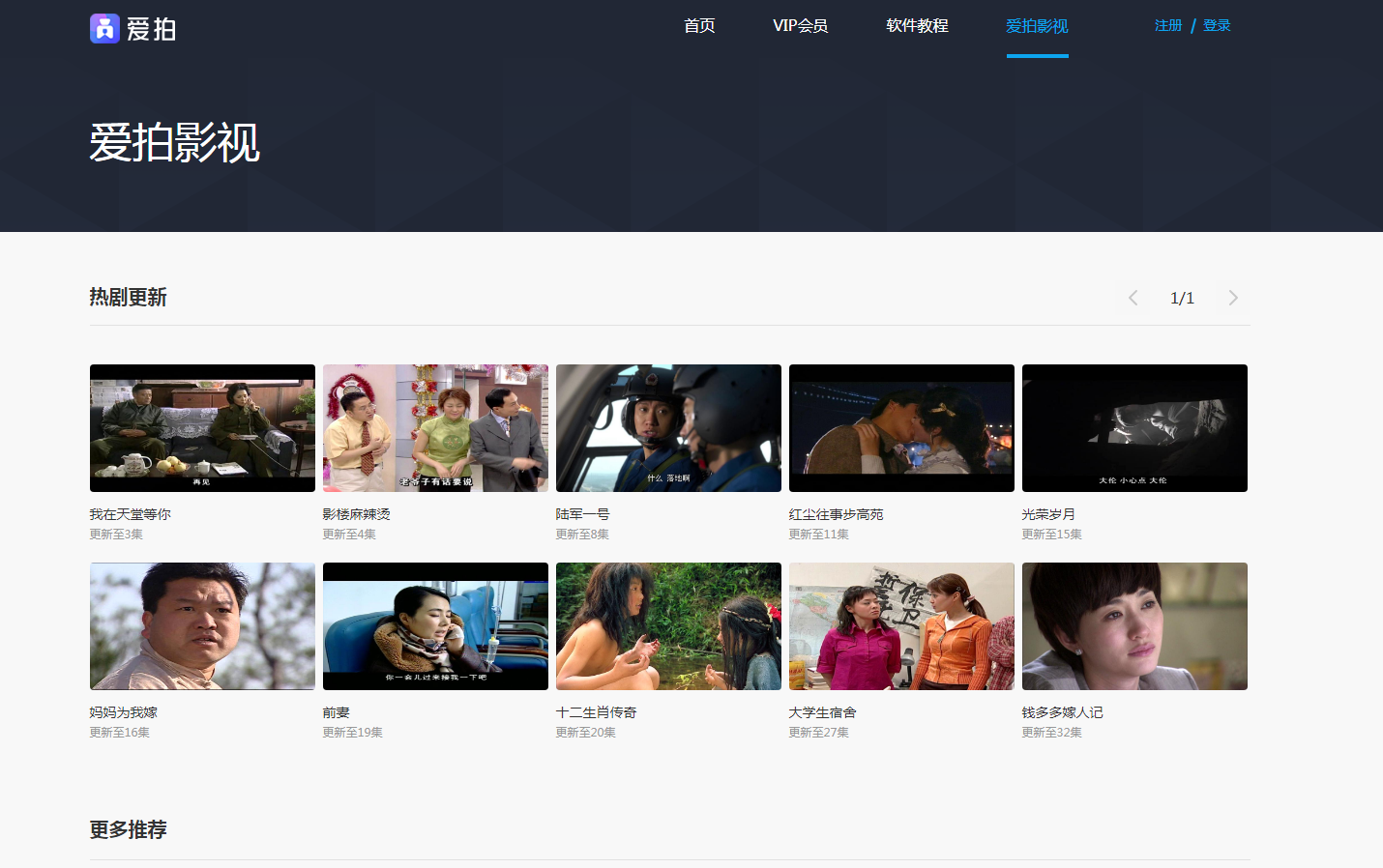1383x868 pixels.
Task: Play 陆军一号 from its thumbnail
Action: tap(668, 428)
